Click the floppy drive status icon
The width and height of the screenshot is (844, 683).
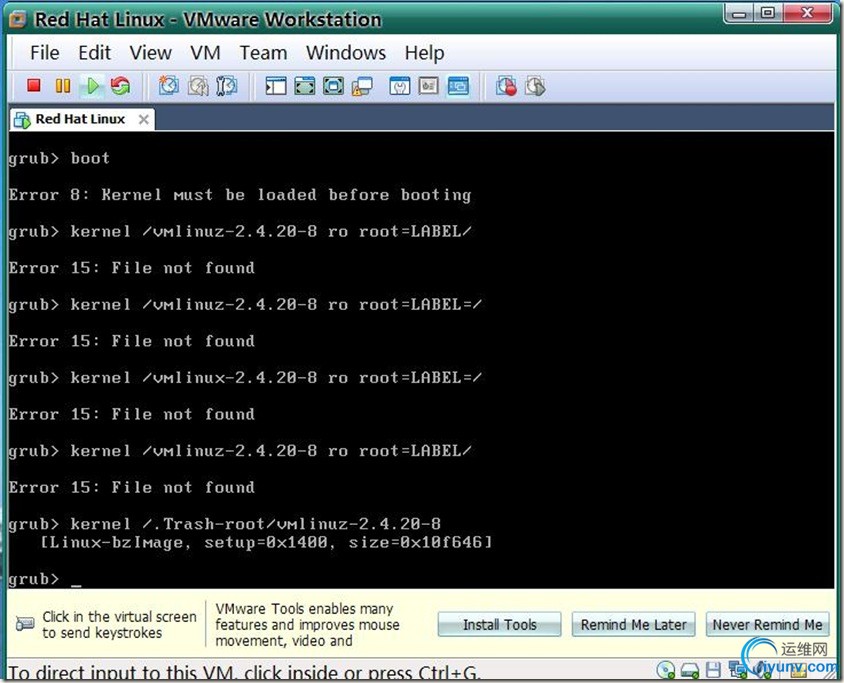coord(713,671)
